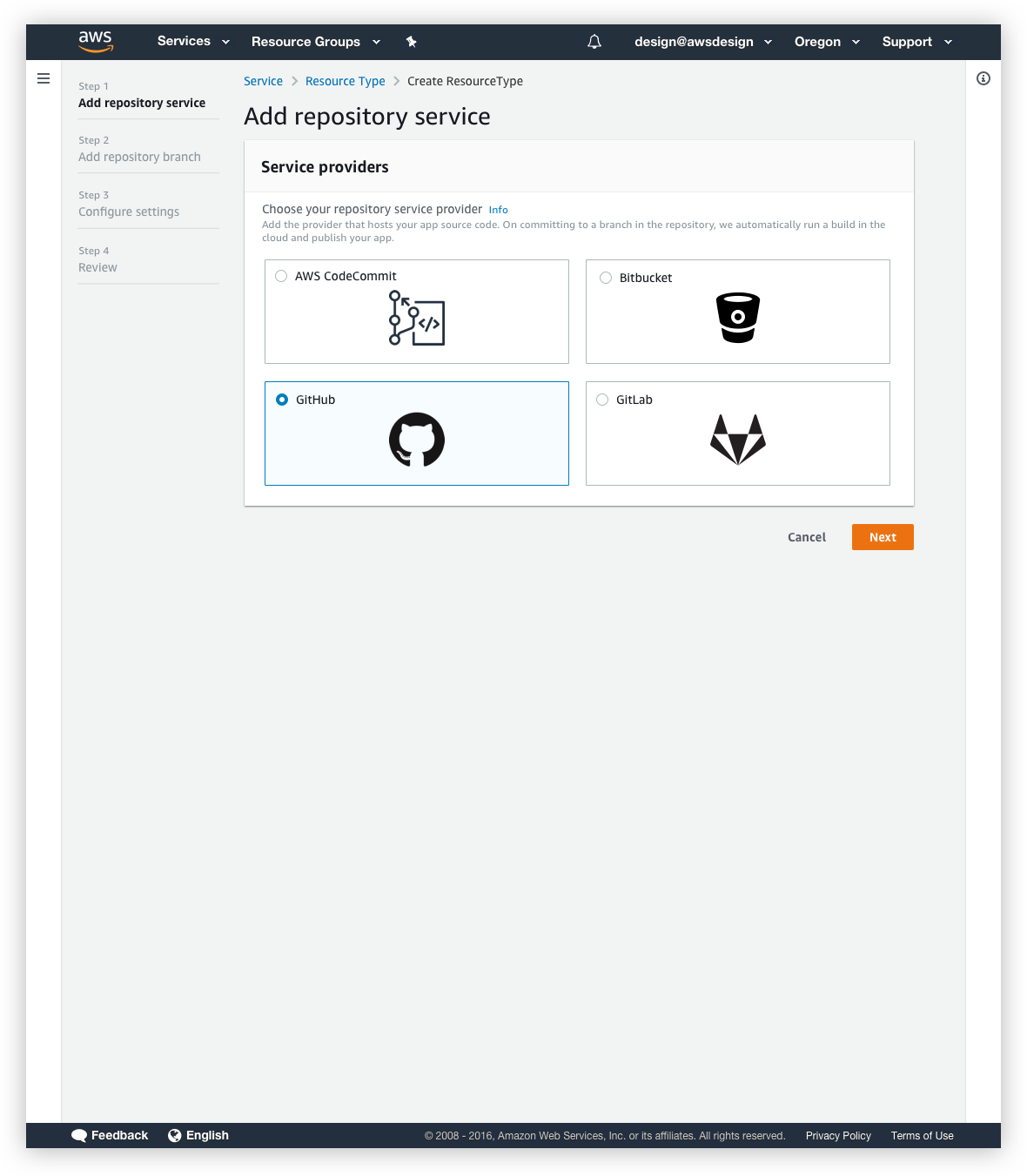1027x1176 pixels.
Task: Click the AWS CodeCommit logo graphic
Action: [417, 318]
